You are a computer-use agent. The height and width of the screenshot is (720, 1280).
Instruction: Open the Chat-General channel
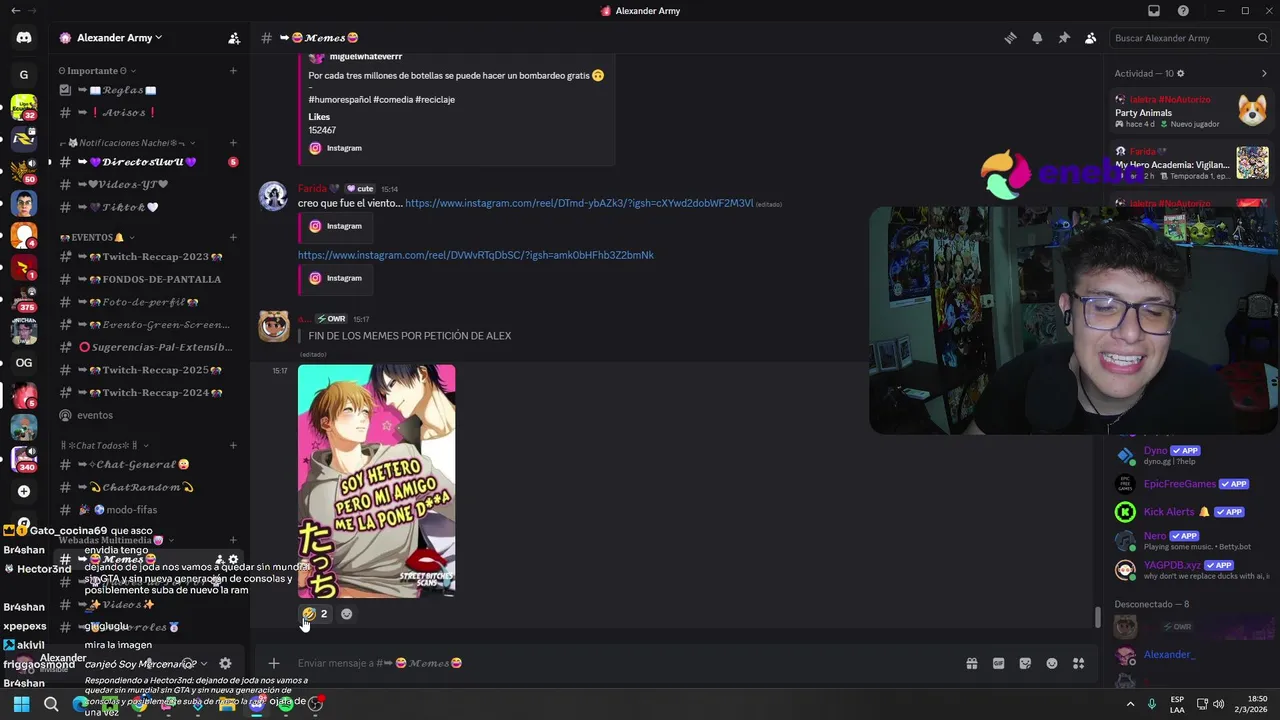point(148,465)
